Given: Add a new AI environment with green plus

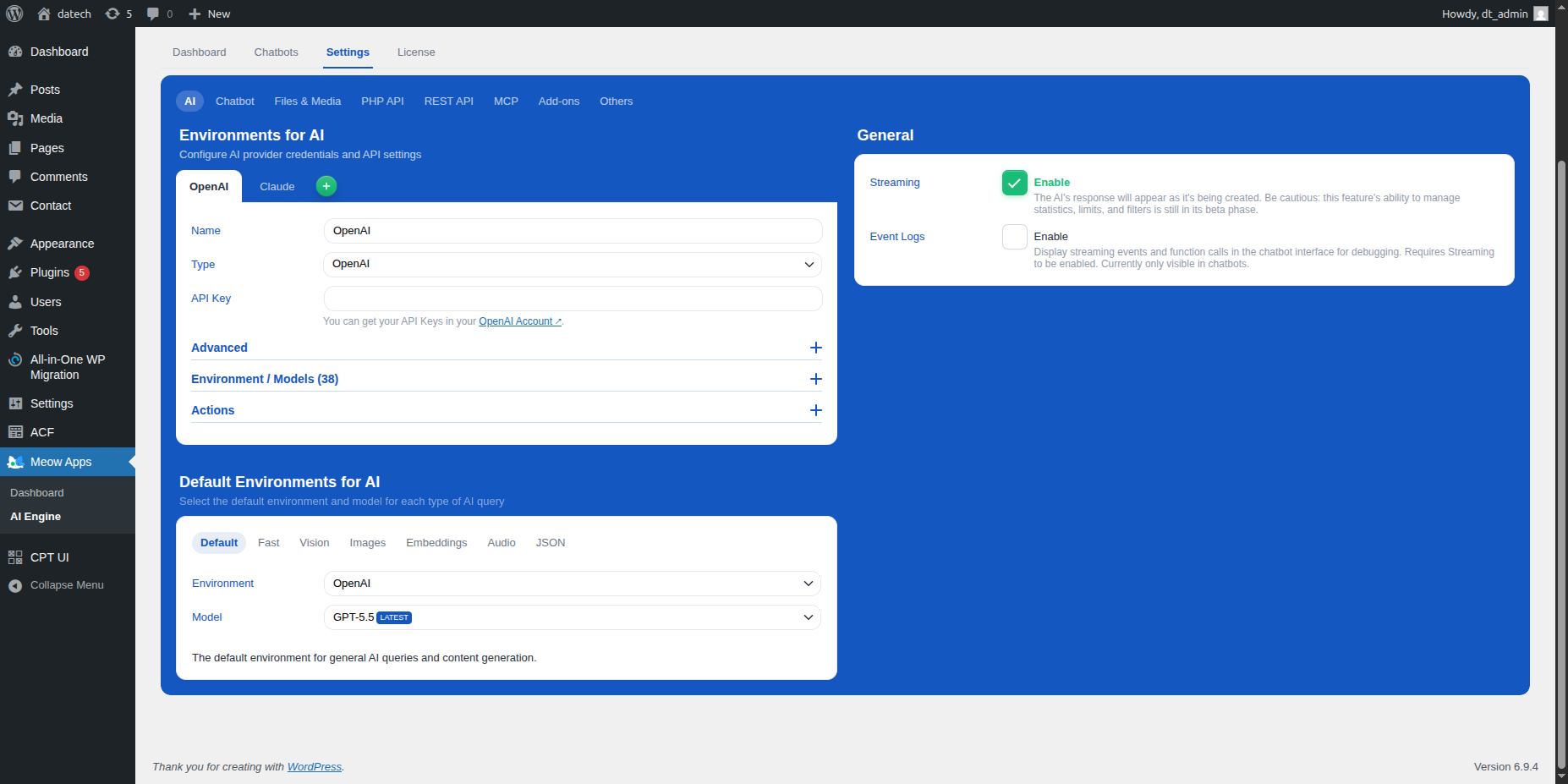Looking at the screenshot, I should tap(326, 186).
